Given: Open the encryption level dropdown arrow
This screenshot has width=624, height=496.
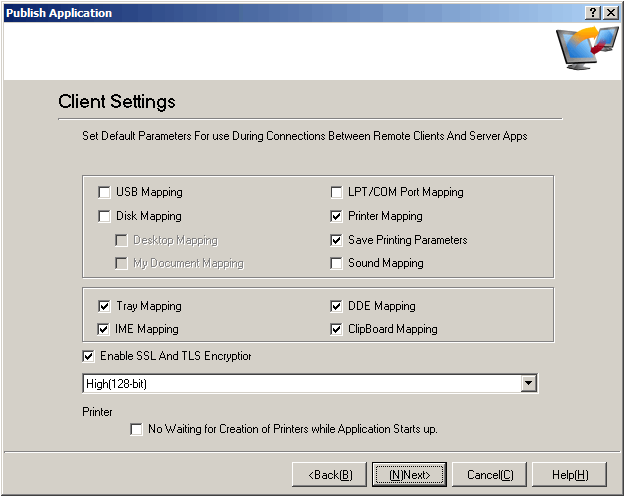Looking at the screenshot, I should click(x=529, y=384).
